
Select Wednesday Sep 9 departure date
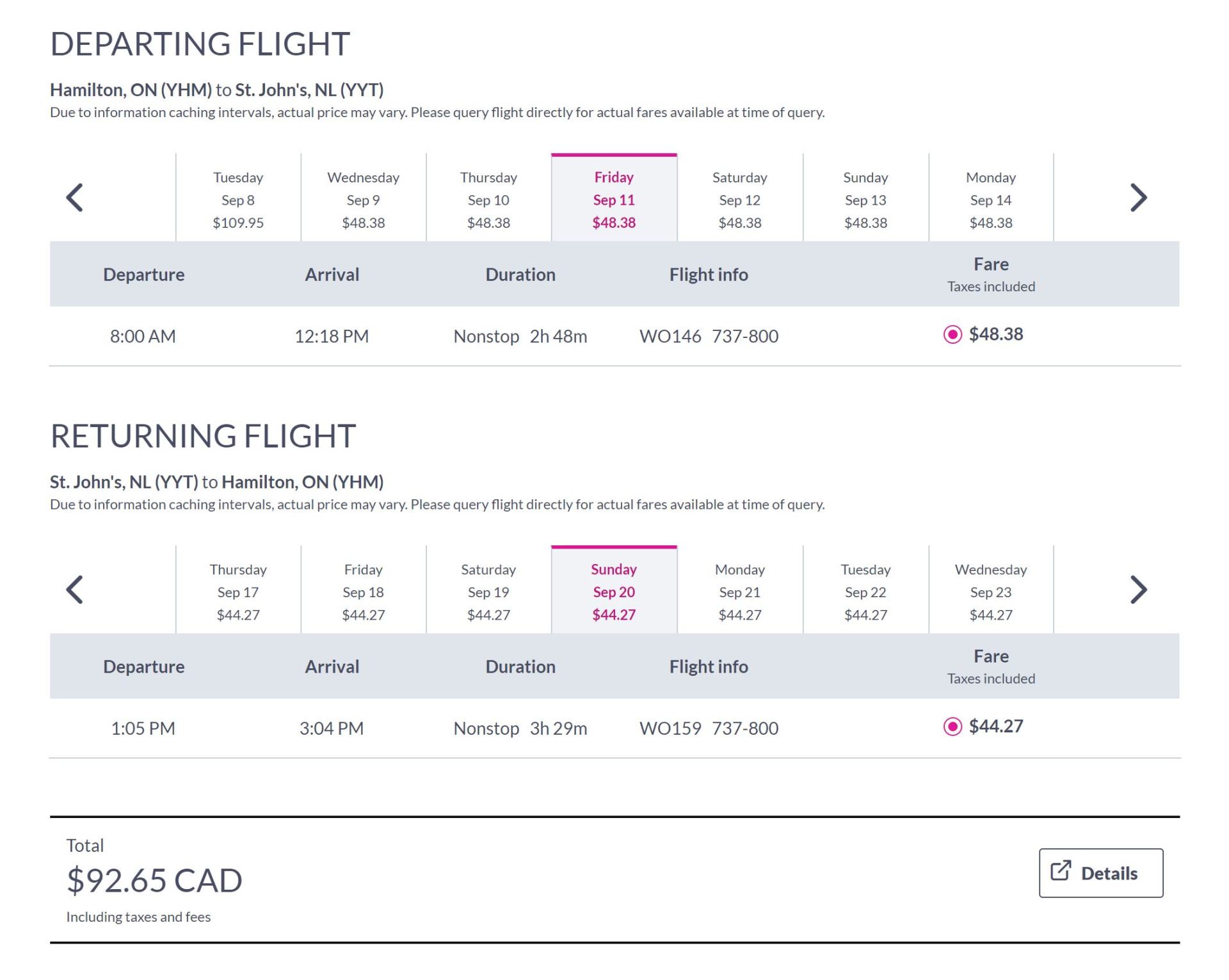click(x=364, y=198)
